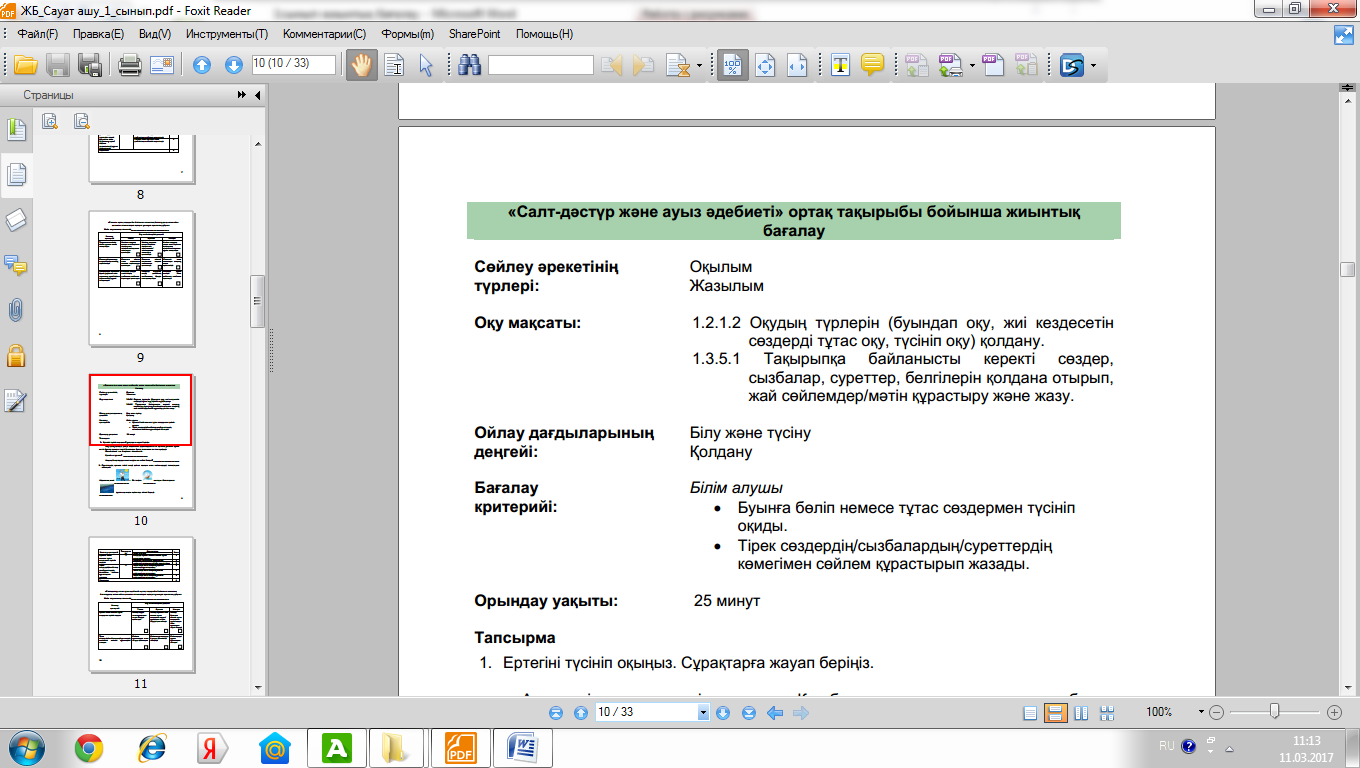Image resolution: width=1360 pixels, height=768 pixels.
Task: Open the page number dropdown in status bar
Action: point(703,713)
